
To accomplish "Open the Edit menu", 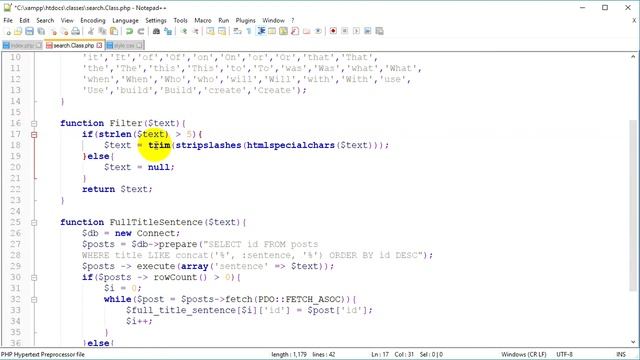I will click(x=24, y=20).
